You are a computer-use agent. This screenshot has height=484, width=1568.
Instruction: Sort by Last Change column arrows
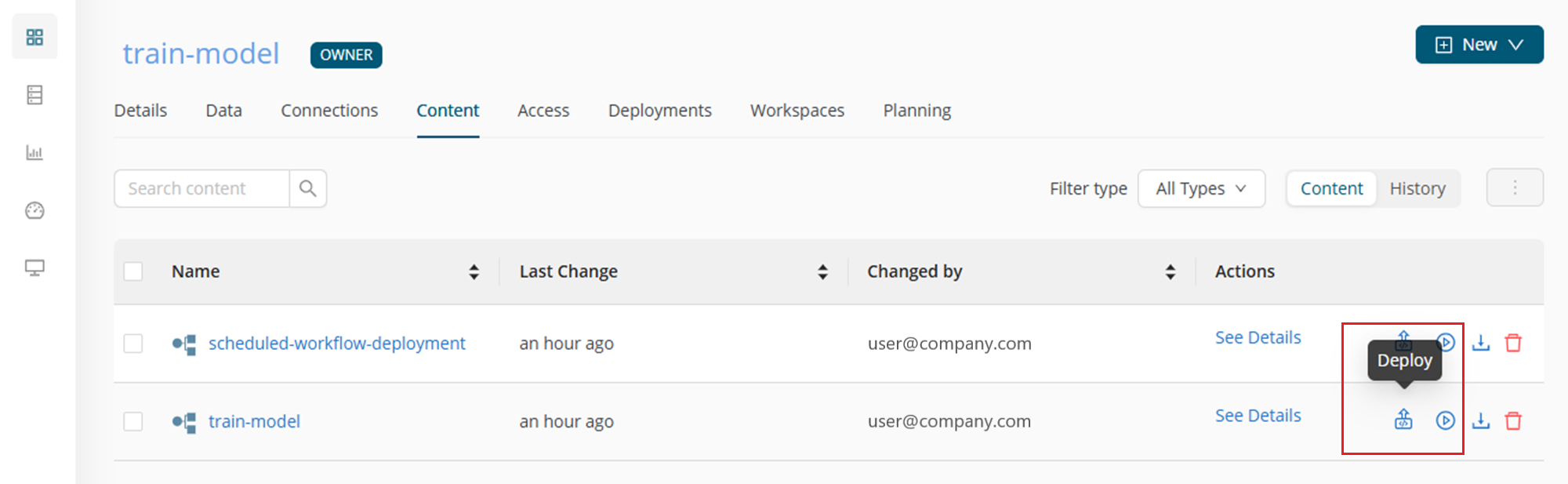click(822, 271)
